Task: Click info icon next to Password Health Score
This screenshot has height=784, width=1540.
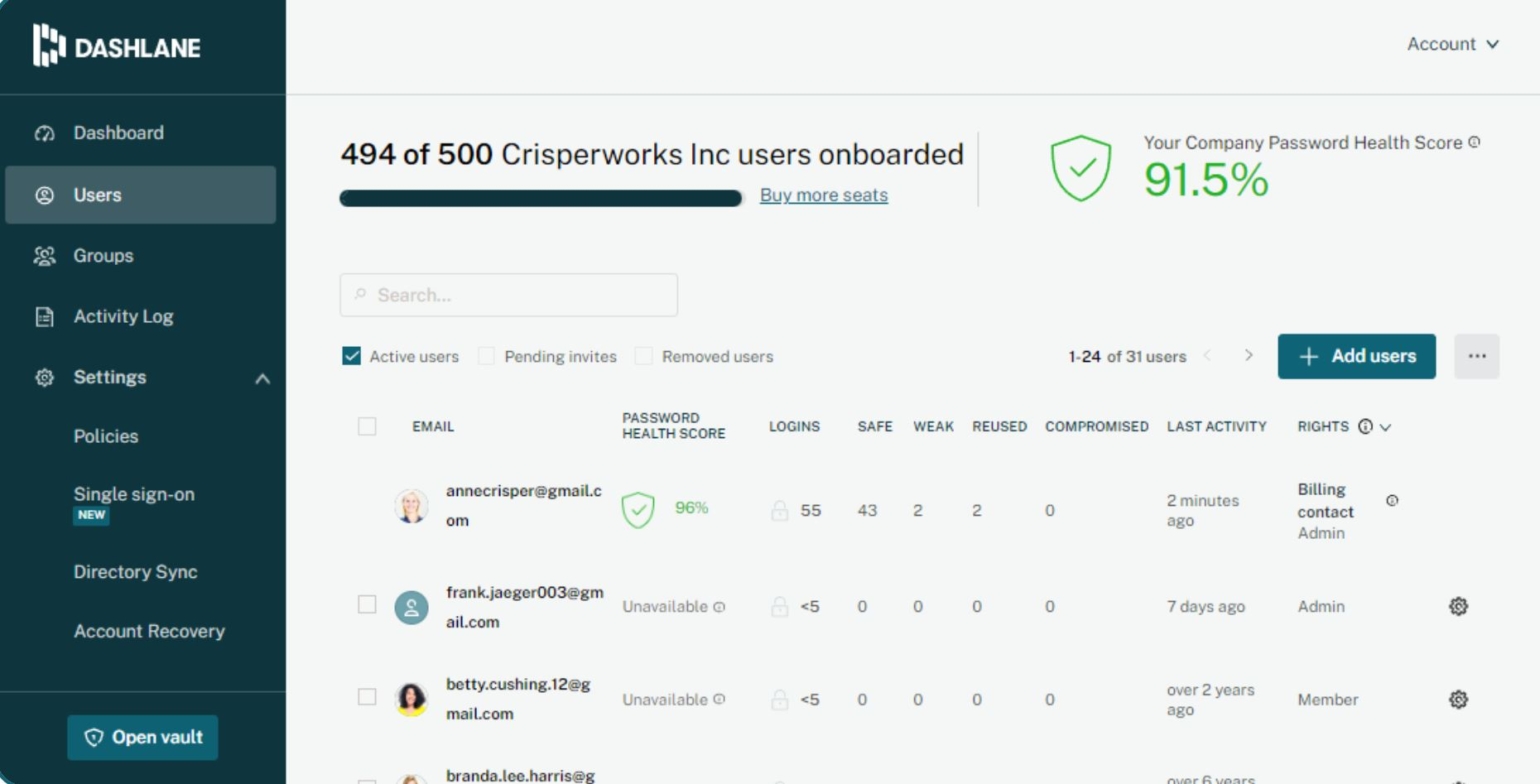Action: point(1473,143)
